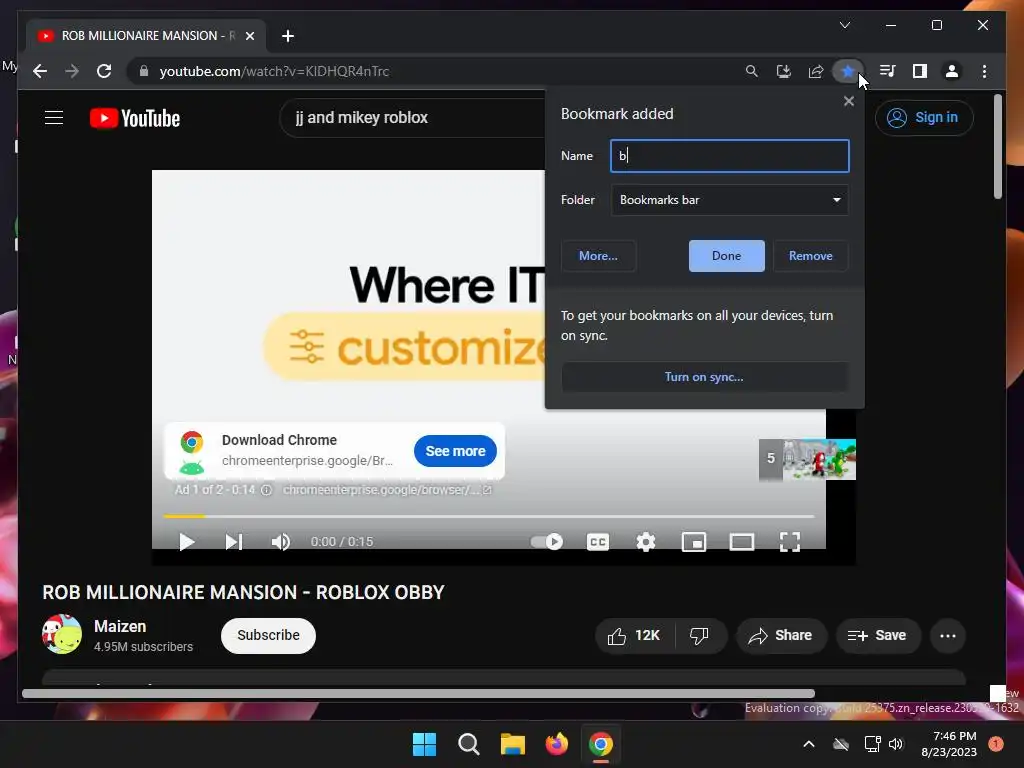Click Turn on sync...

tap(704, 377)
